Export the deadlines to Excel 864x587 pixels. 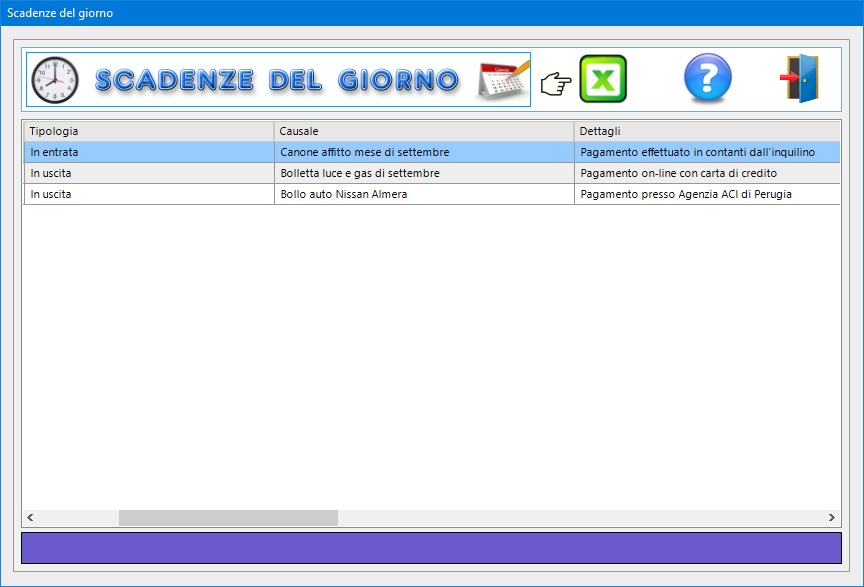pos(603,79)
